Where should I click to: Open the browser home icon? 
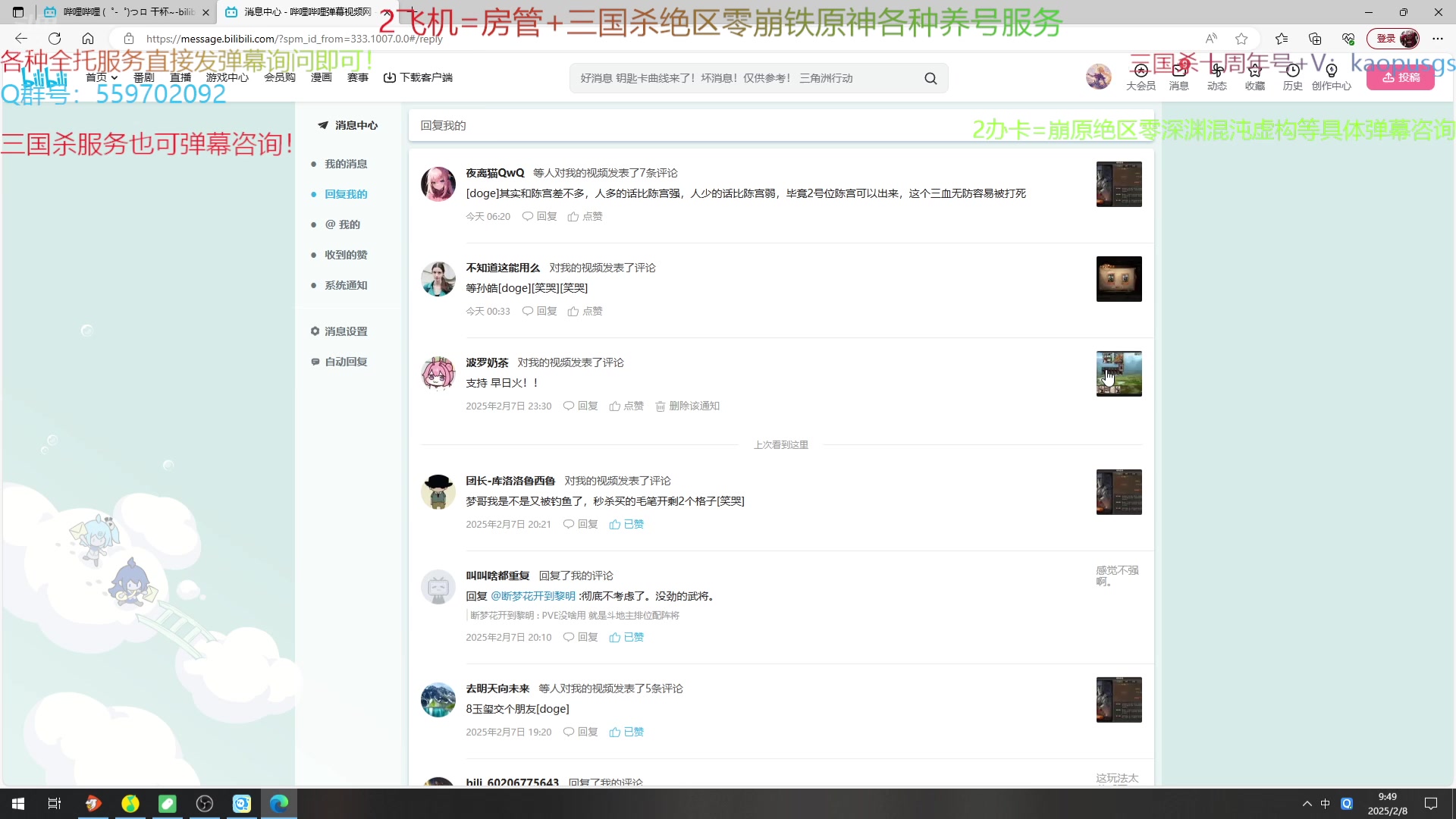[x=88, y=39]
